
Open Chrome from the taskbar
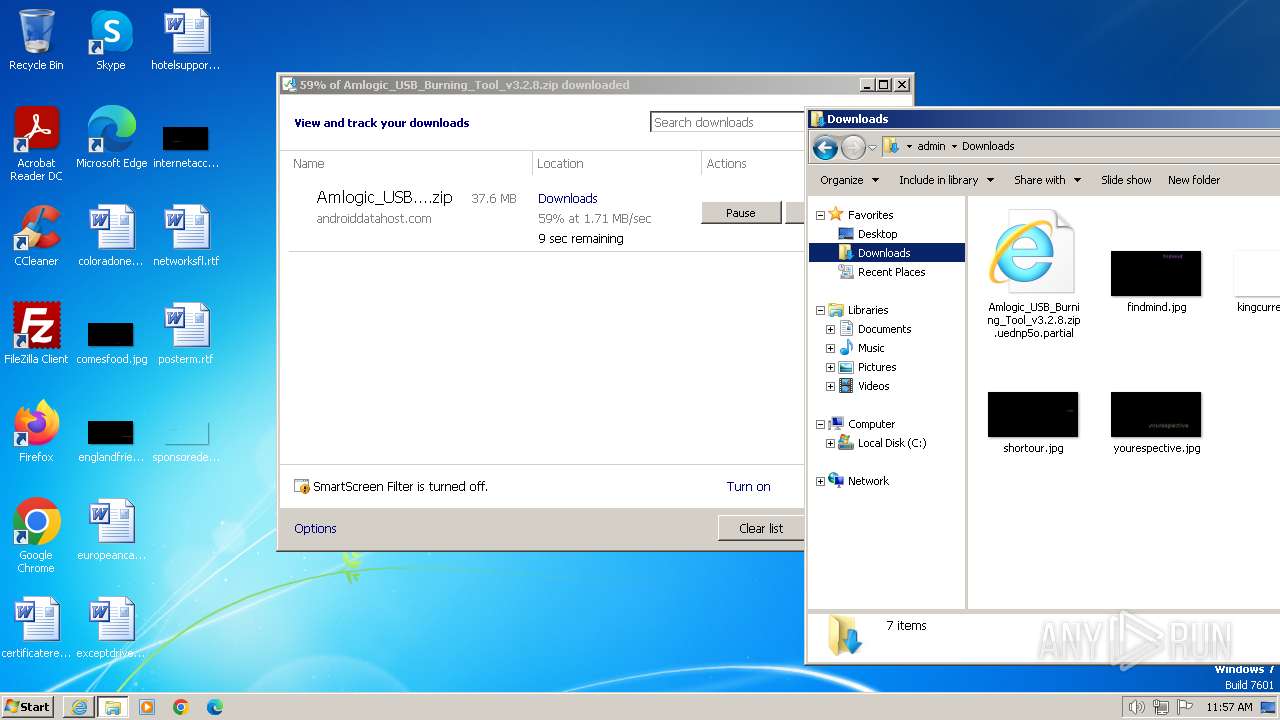181,707
